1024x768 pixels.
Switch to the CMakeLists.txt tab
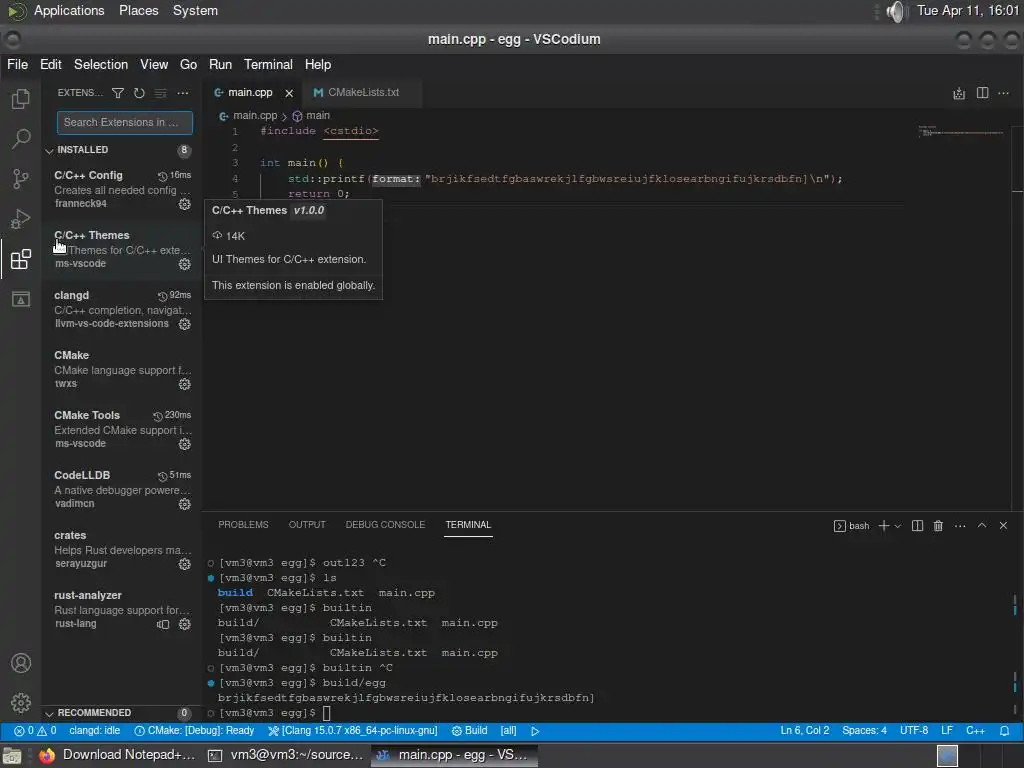coord(362,93)
